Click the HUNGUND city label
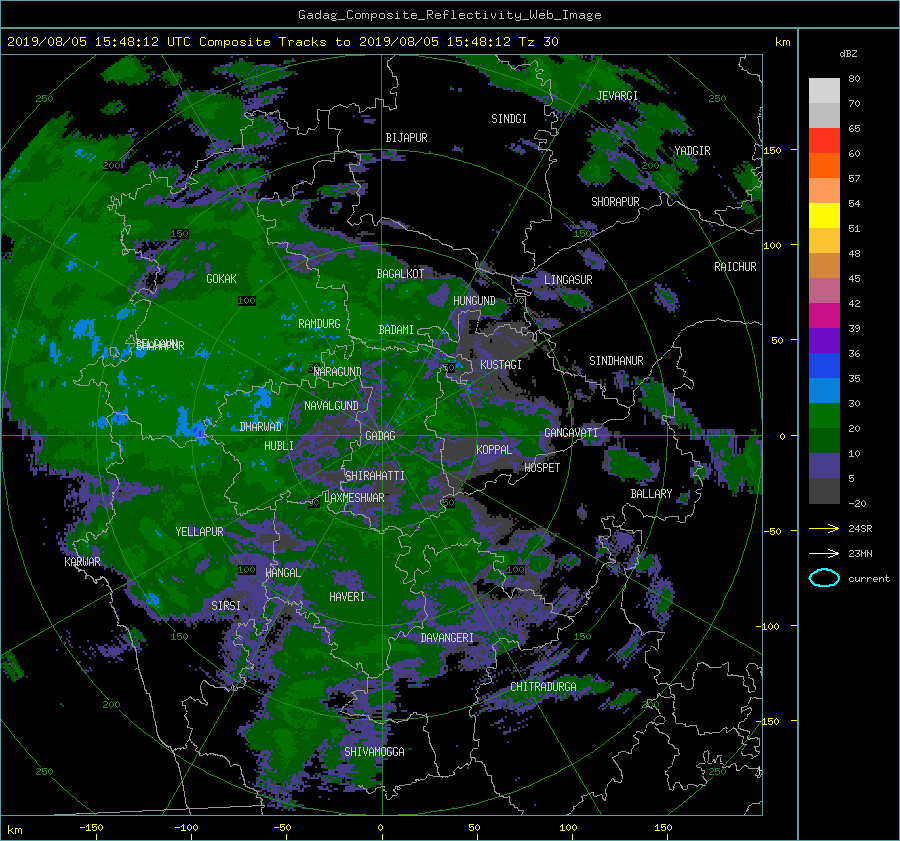This screenshot has width=900, height=841. pos(474,301)
